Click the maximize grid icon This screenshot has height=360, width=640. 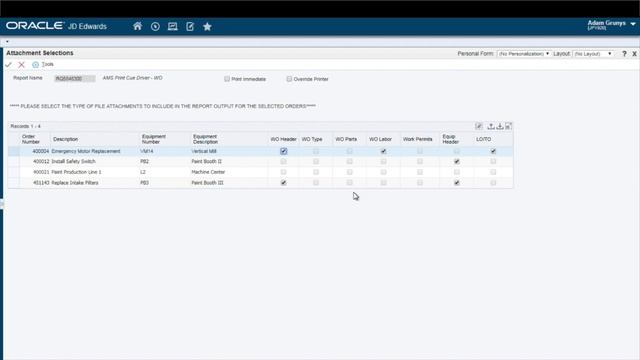pos(508,126)
